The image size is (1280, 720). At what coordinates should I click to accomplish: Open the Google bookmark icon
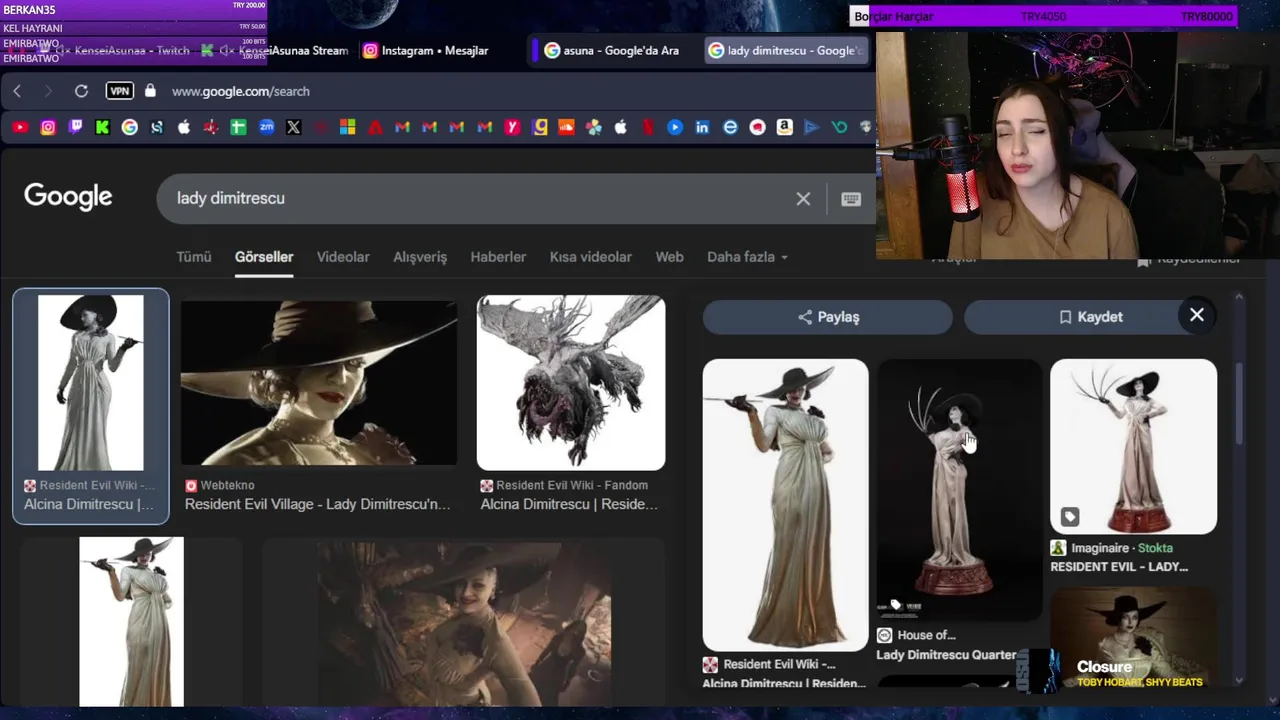129,127
